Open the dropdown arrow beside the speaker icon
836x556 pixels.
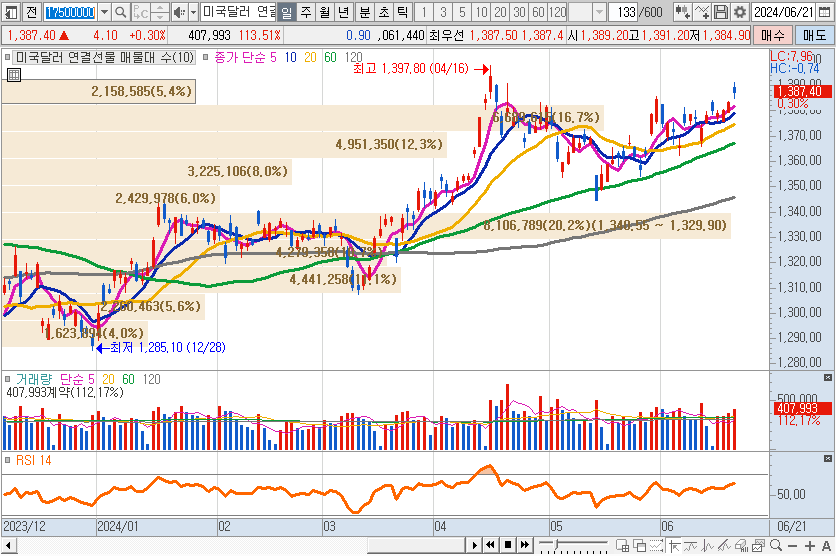pos(192,12)
